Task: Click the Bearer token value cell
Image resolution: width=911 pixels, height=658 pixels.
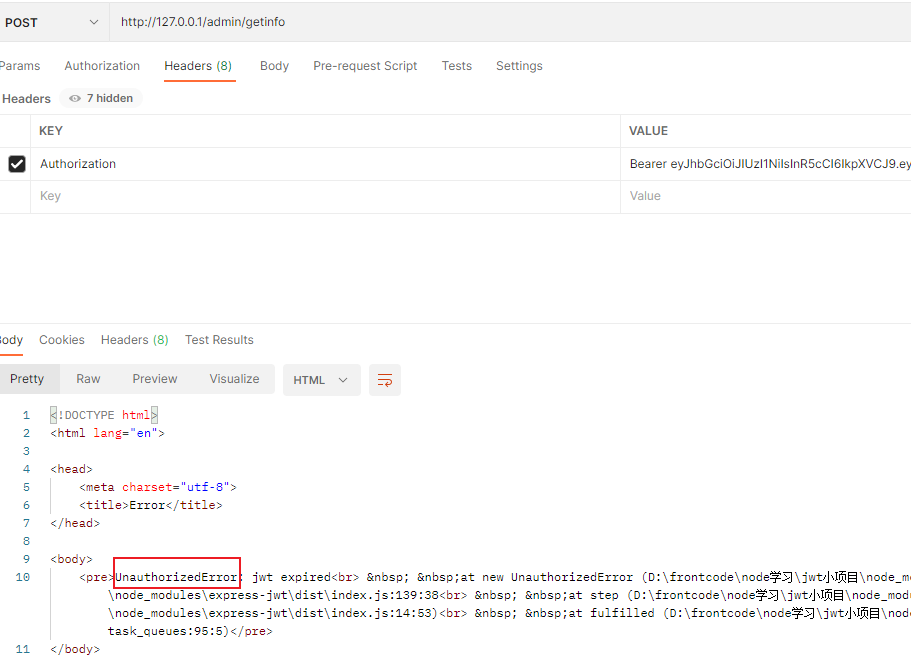Action: click(x=766, y=164)
